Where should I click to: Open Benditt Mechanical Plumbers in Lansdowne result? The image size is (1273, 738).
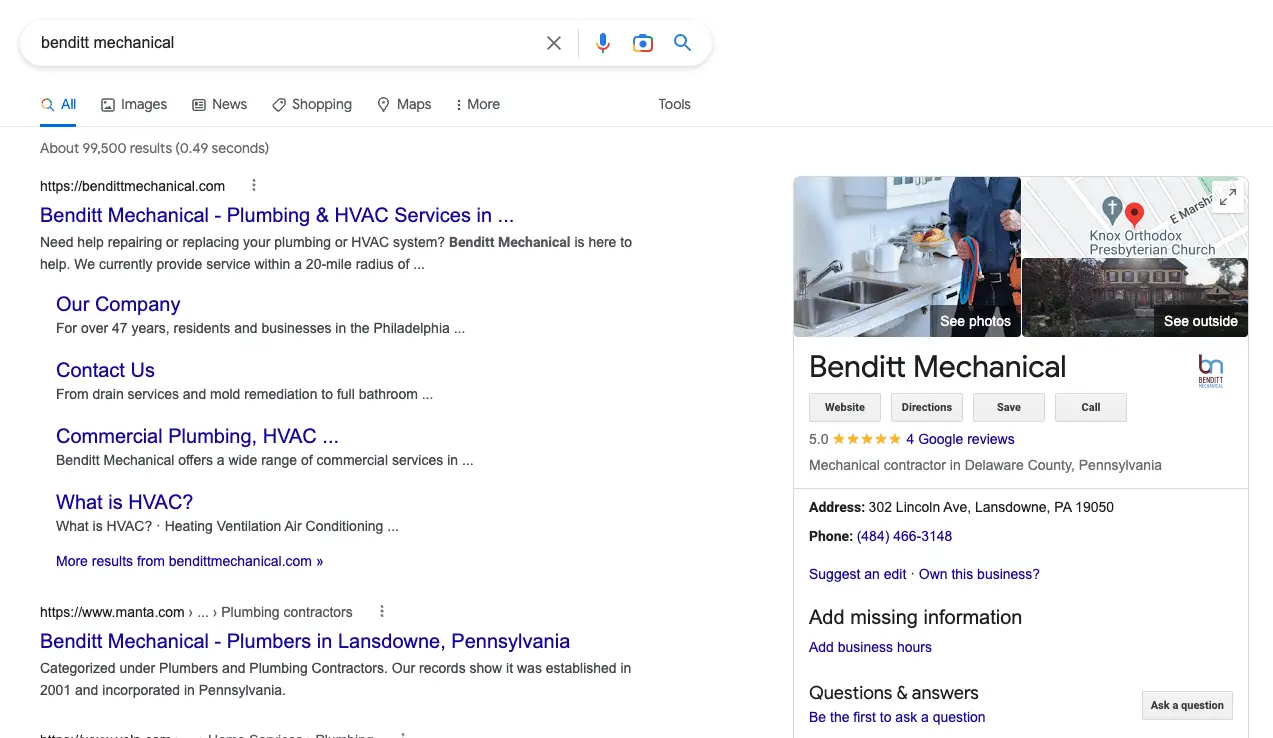(305, 641)
